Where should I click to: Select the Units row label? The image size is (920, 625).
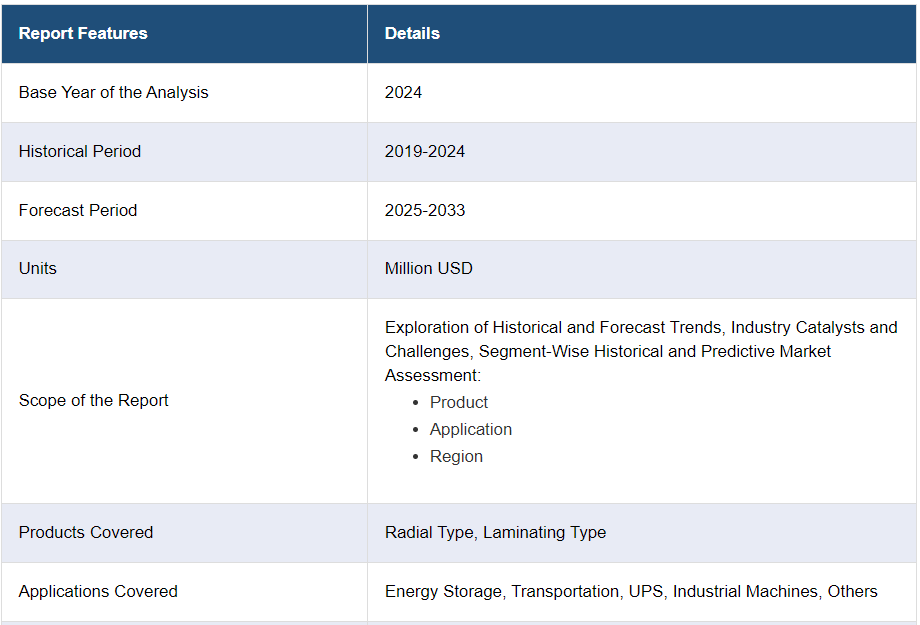[38, 268]
